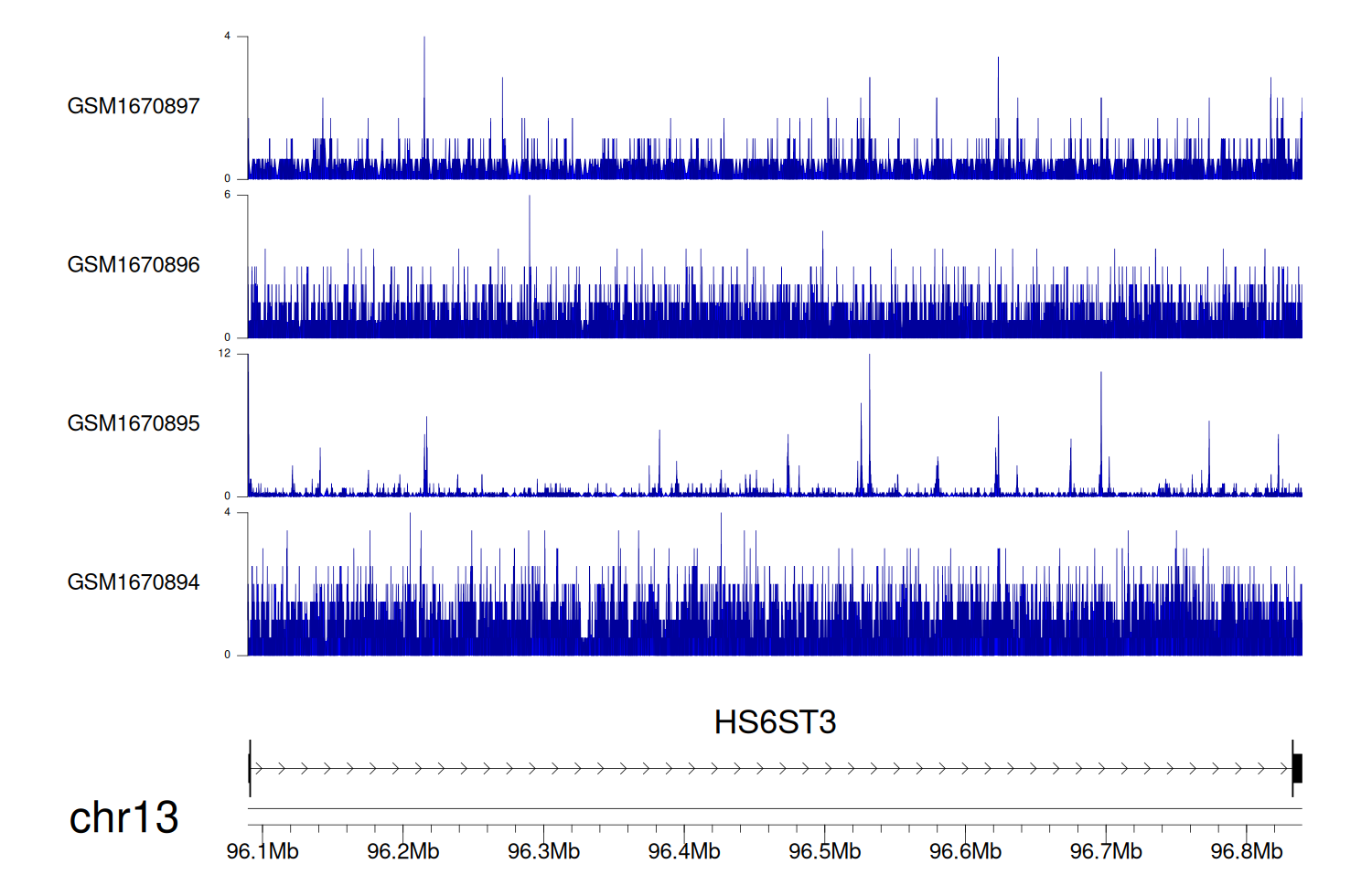1372x896 pixels.
Task: Click the HS6ST3 gene name
Action: 775,722
